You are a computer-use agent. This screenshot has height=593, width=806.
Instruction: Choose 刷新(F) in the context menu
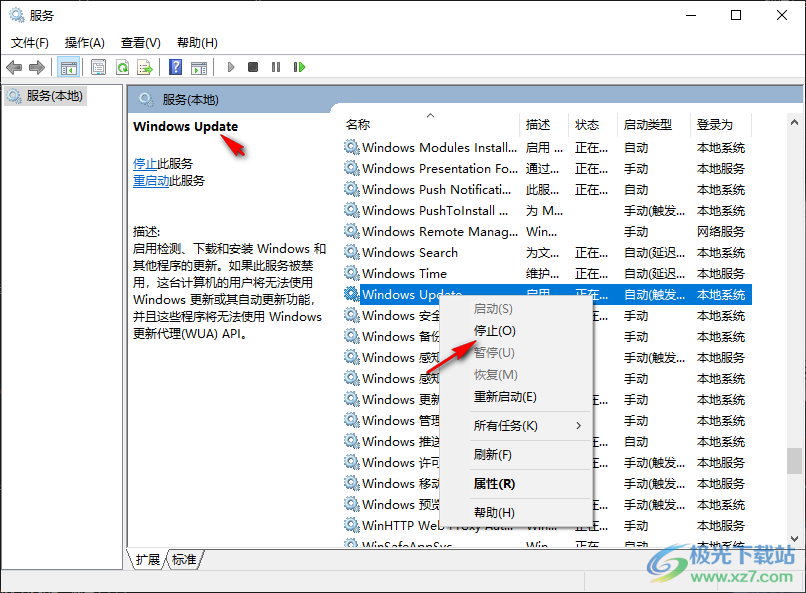click(x=516, y=455)
